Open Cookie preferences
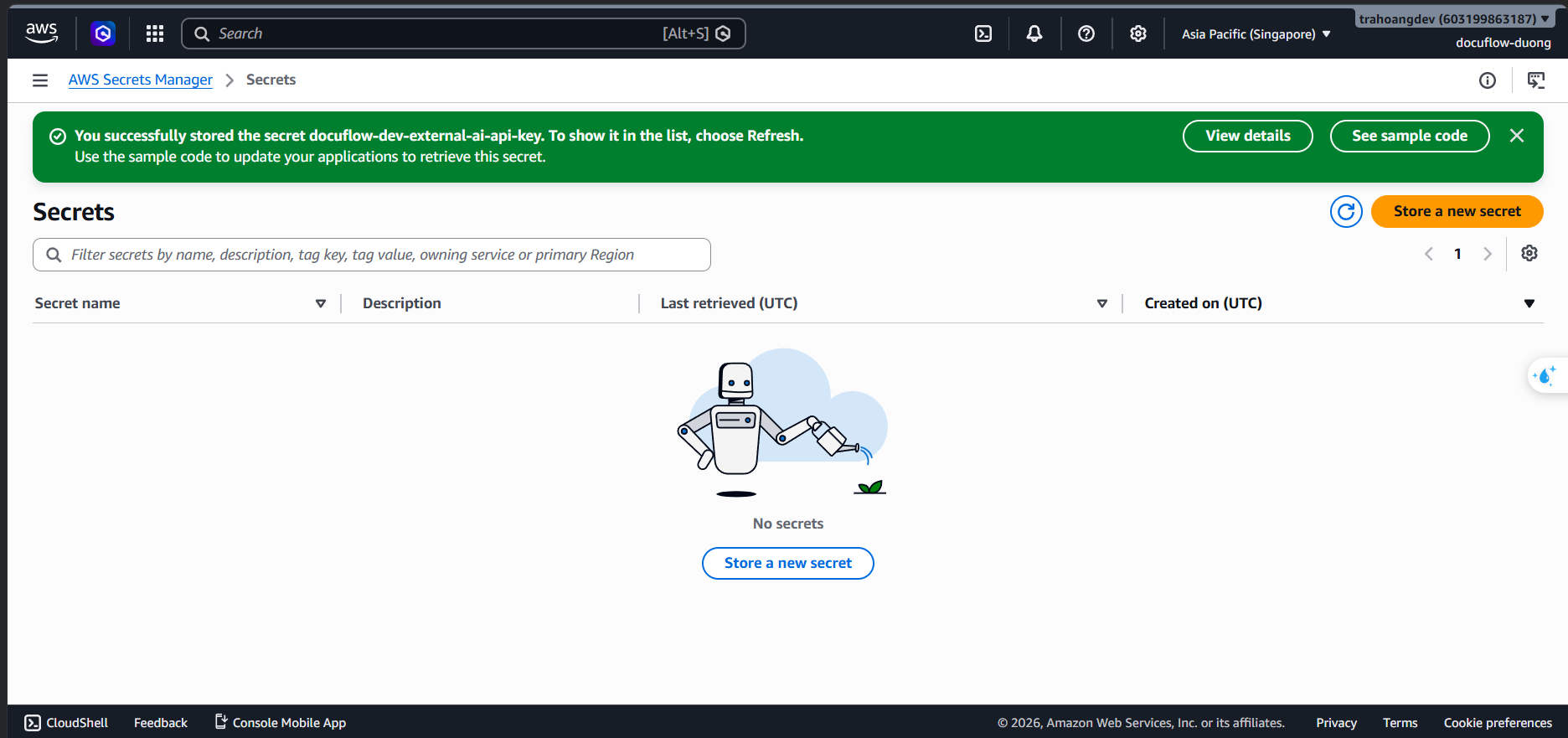1568x738 pixels. coord(1498,723)
